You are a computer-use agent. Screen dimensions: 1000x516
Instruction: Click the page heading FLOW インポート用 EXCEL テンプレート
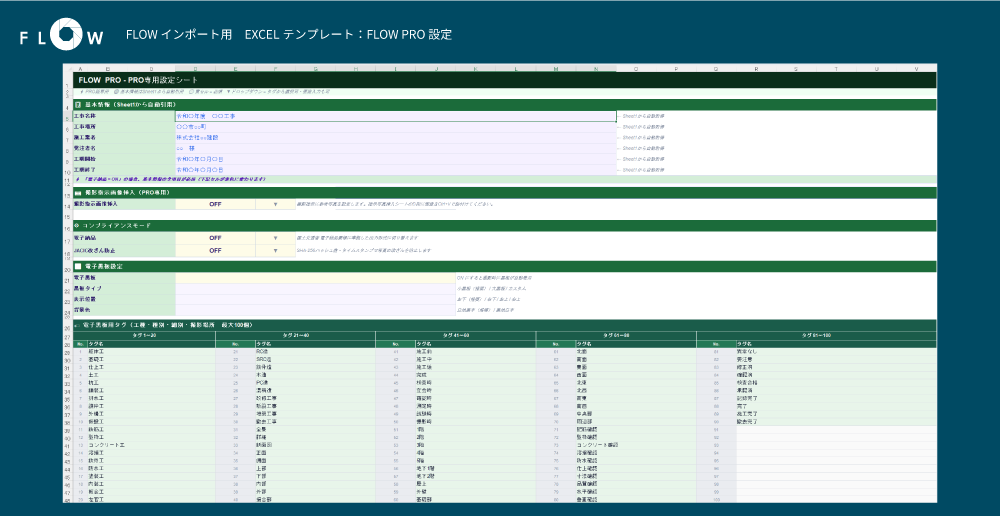pos(289,34)
